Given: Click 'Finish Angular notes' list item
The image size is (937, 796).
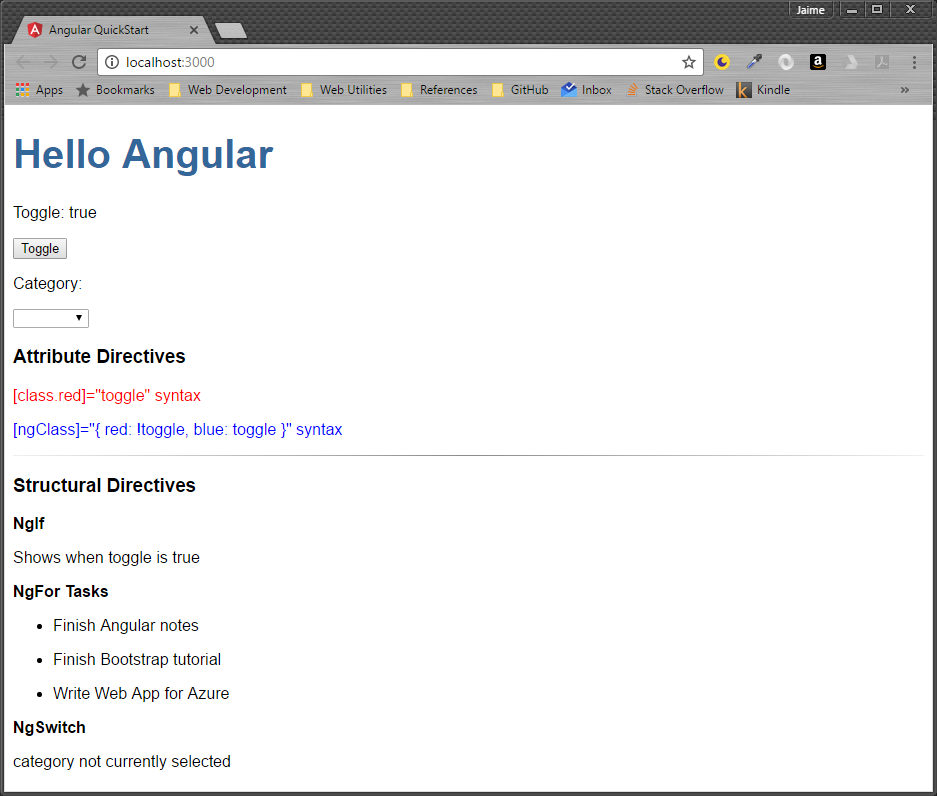Looking at the screenshot, I should (x=125, y=626).
